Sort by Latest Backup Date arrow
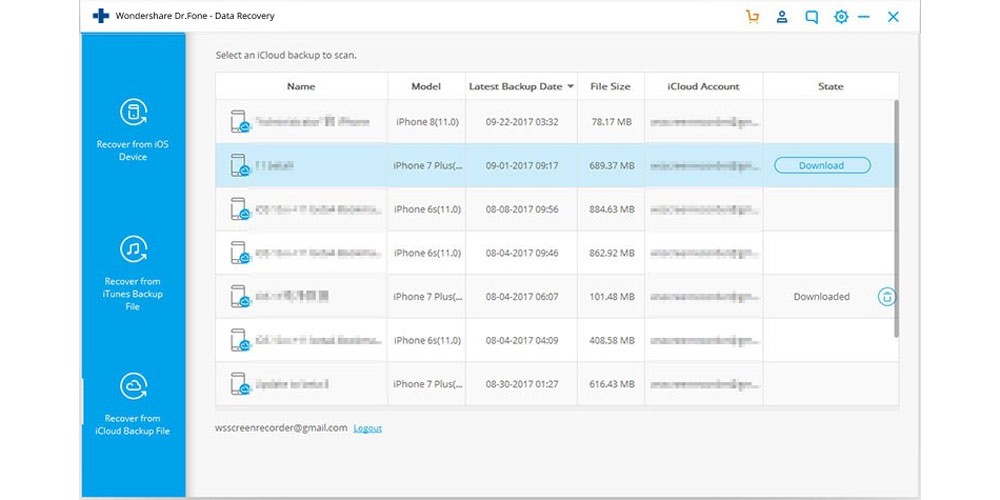This screenshot has height=500, width=1000. [x=570, y=87]
